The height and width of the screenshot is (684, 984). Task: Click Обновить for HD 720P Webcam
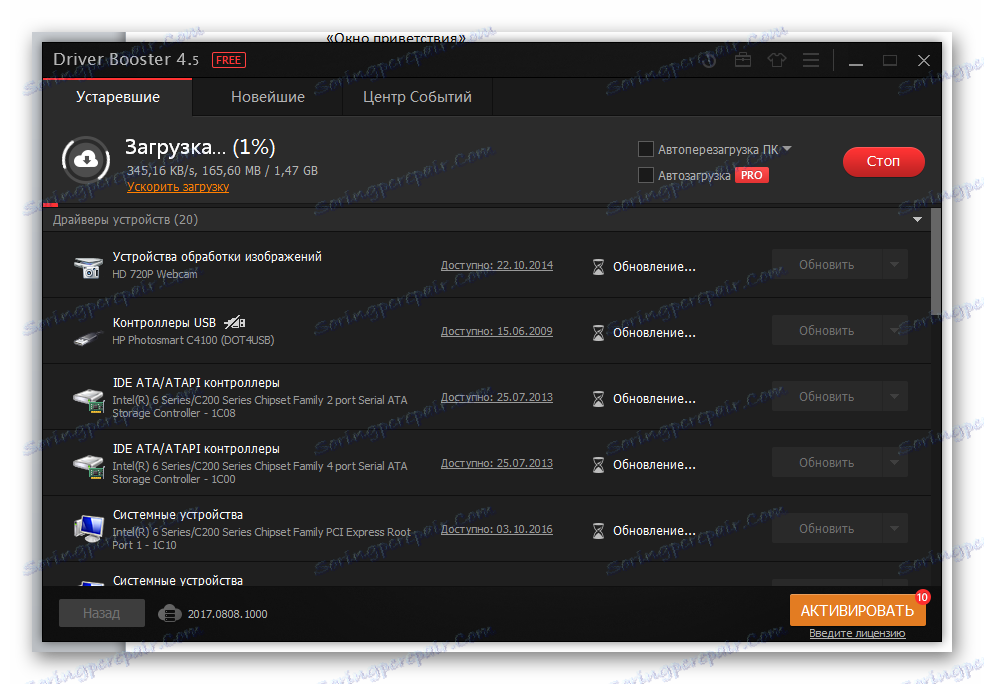pyautogui.click(x=826, y=265)
